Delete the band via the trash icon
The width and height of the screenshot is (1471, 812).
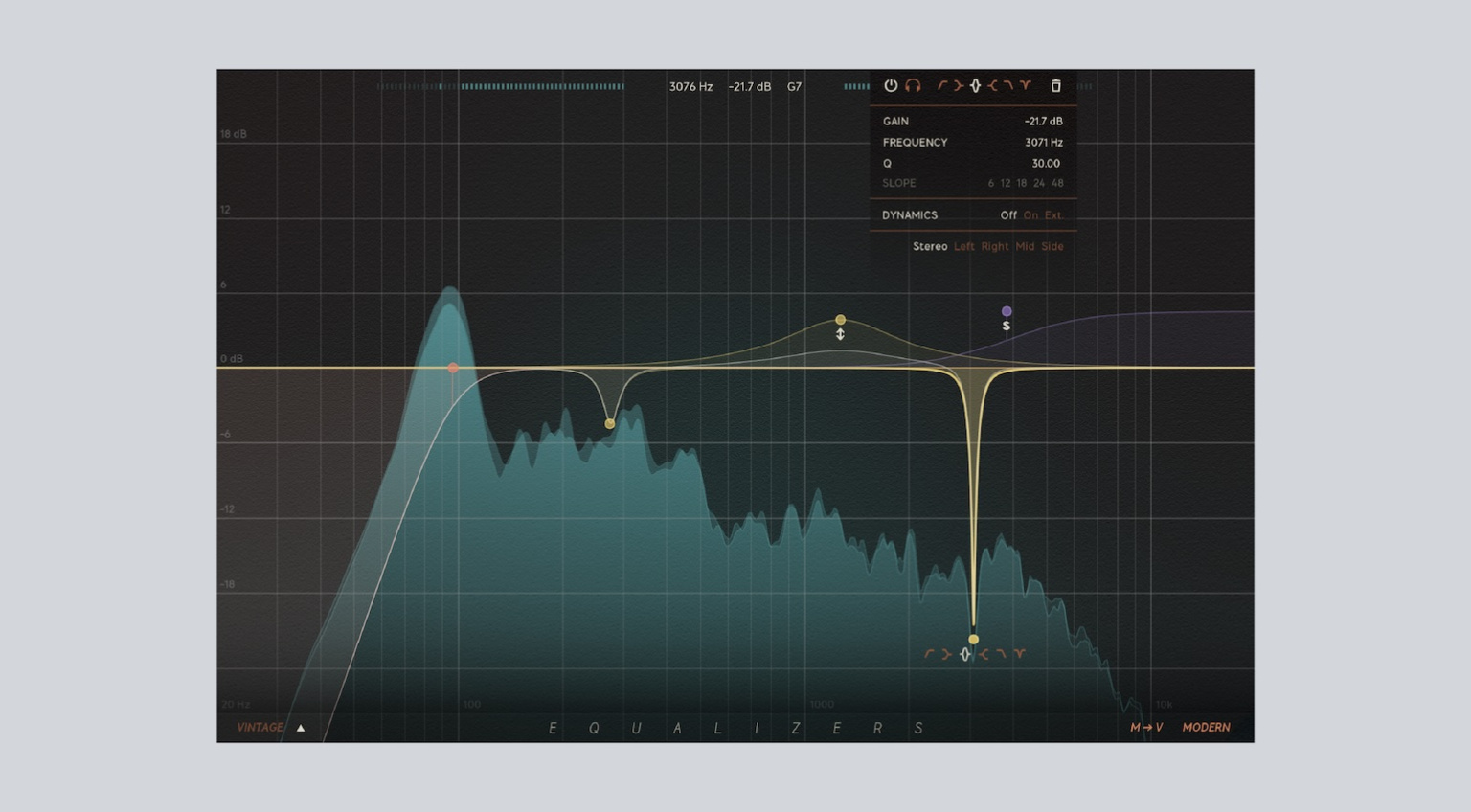coord(1056,86)
